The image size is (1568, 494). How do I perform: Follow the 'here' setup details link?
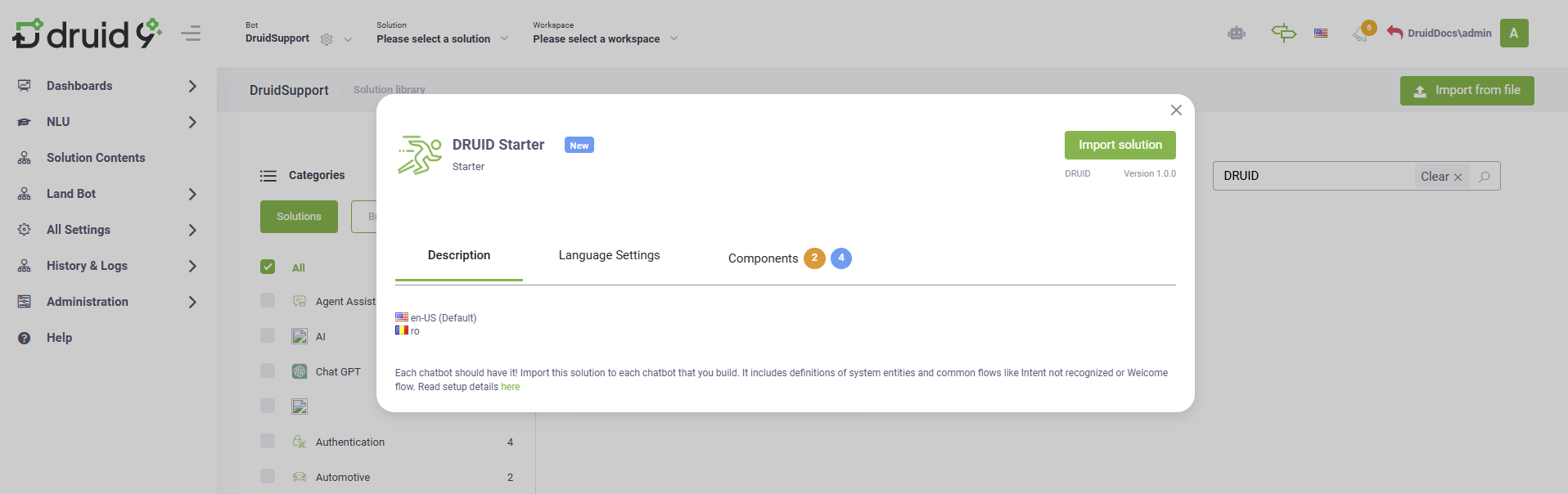pyautogui.click(x=510, y=387)
